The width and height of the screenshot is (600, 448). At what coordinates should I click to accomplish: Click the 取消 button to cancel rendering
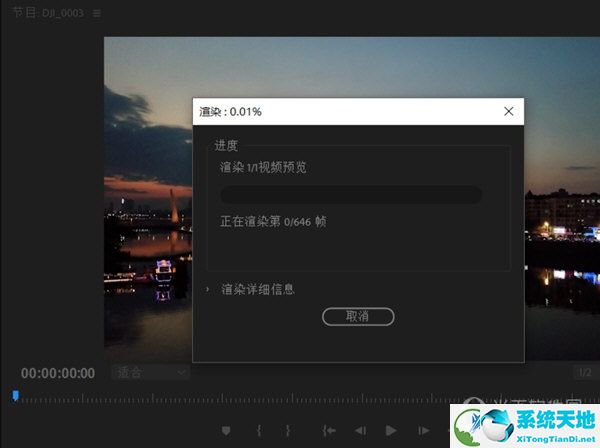tap(358, 316)
